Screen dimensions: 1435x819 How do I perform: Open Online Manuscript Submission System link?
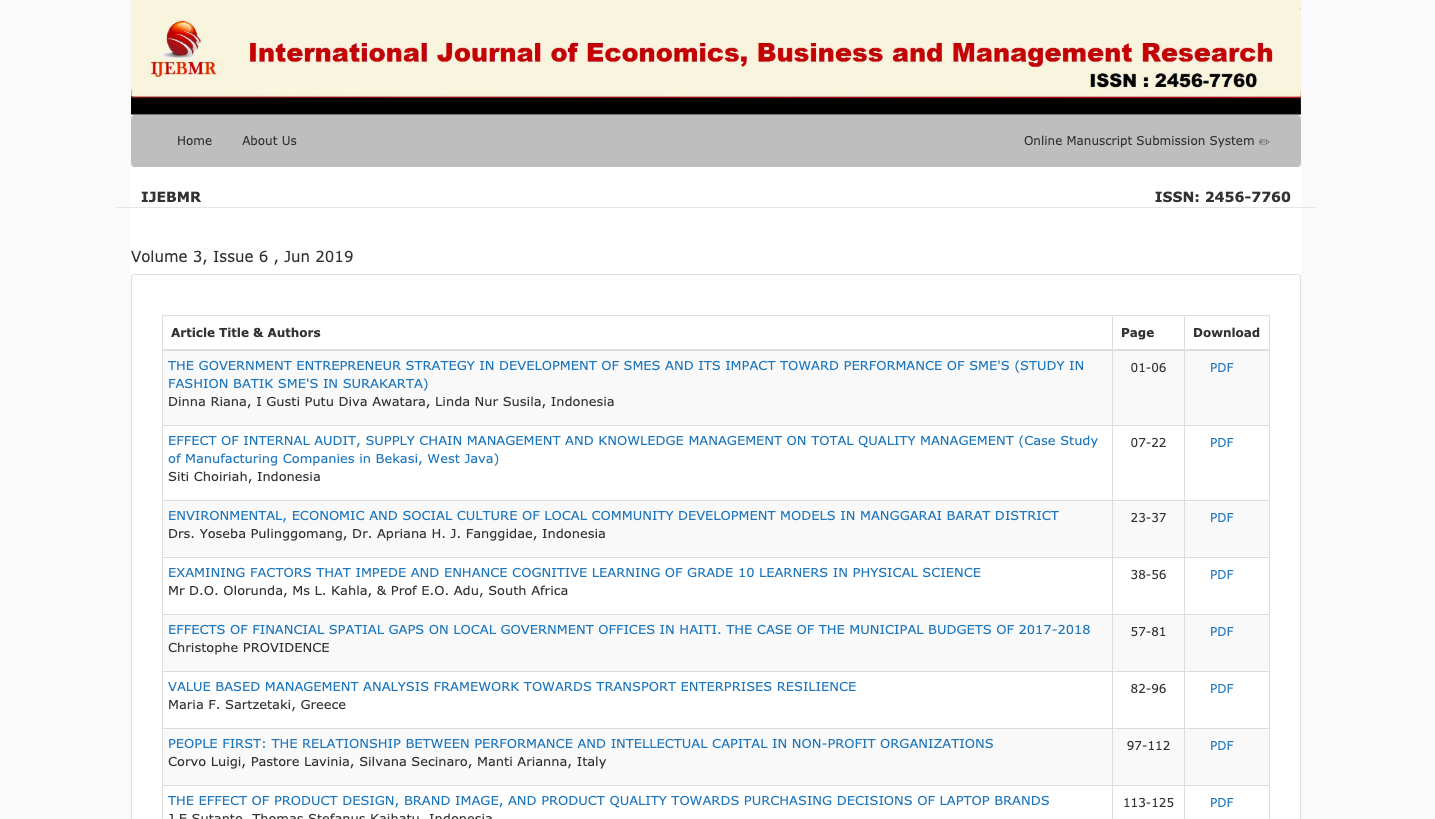1138,141
